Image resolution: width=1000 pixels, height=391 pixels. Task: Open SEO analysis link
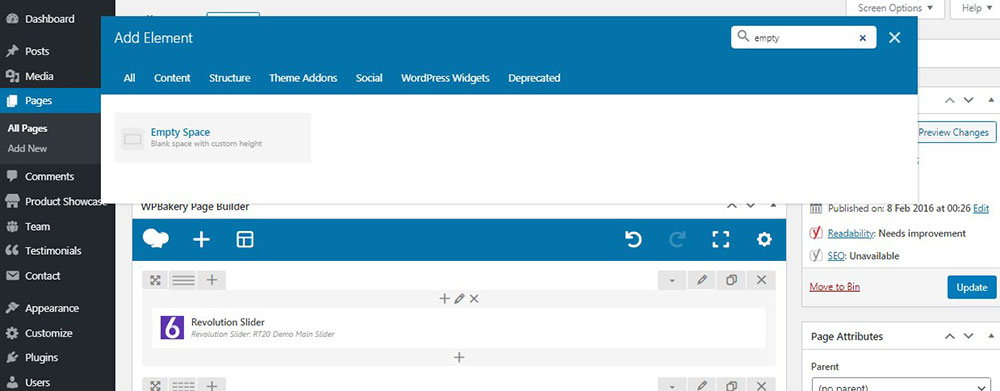click(x=836, y=256)
